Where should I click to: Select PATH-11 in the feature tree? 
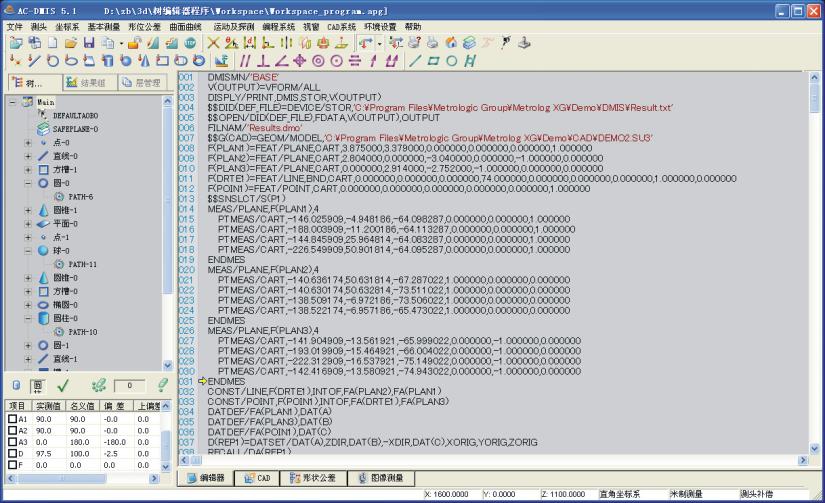click(83, 264)
